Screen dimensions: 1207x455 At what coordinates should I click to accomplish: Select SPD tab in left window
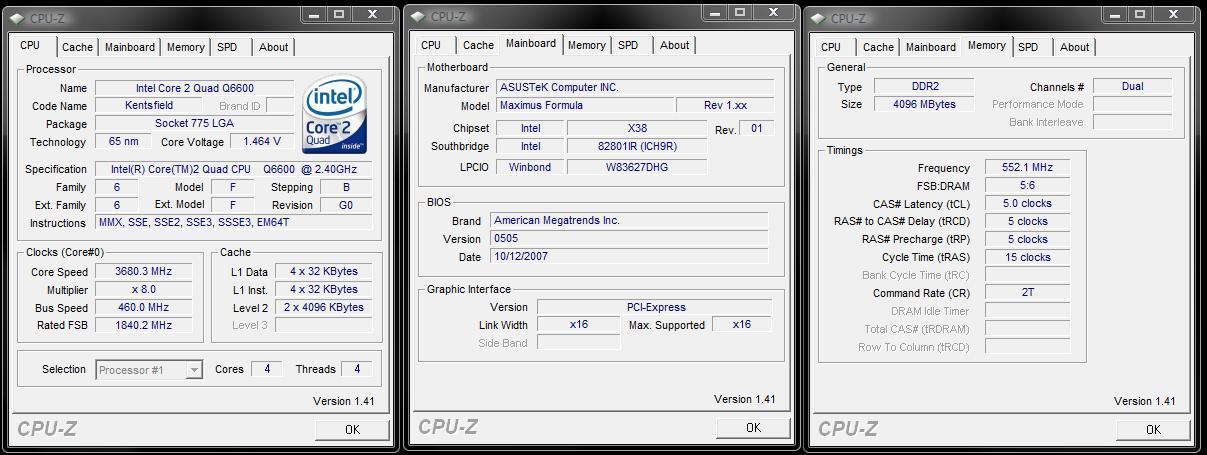228,47
